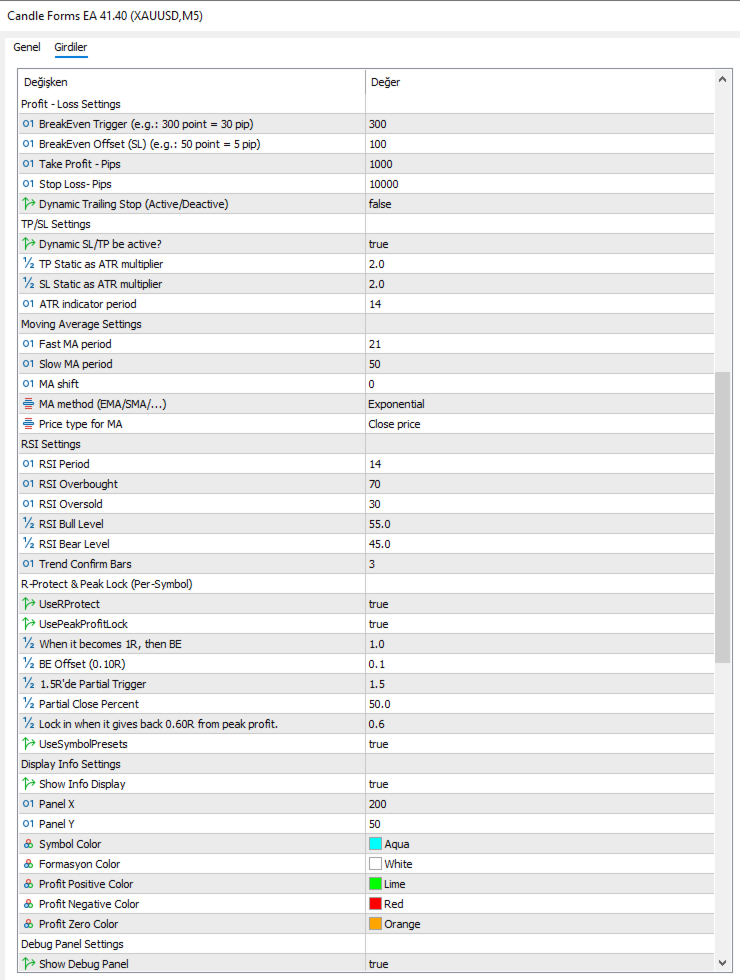Select the Girdiler tab
This screenshot has height=980, width=740.
coord(71,47)
